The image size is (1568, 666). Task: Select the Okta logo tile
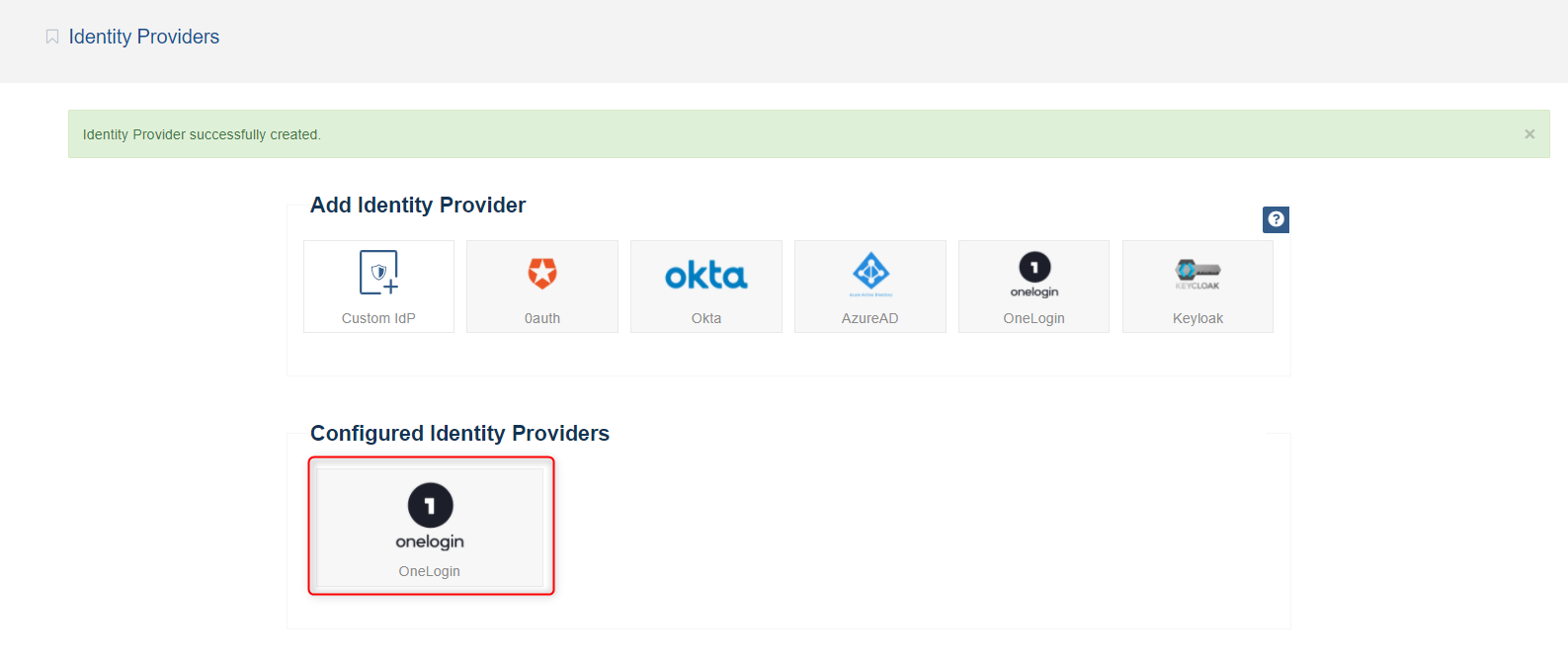coord(705,276)
